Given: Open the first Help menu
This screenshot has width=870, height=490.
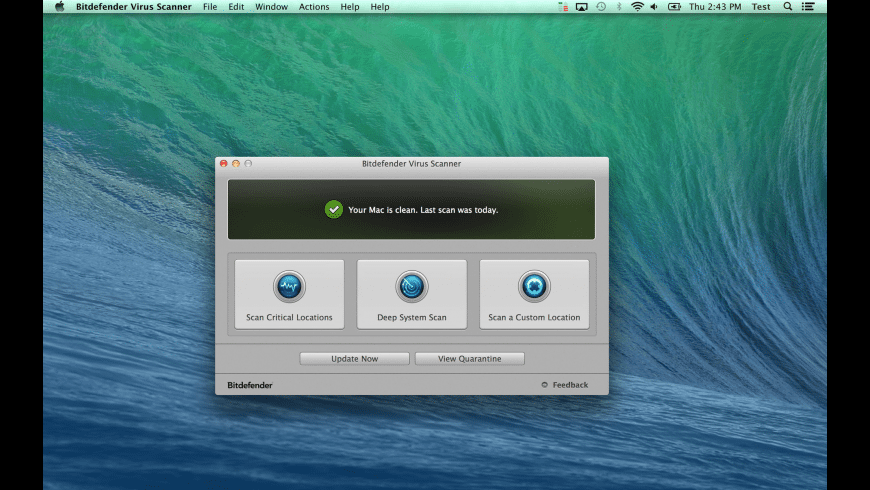Looking at the screenshot, I should (x=350, y=7).
